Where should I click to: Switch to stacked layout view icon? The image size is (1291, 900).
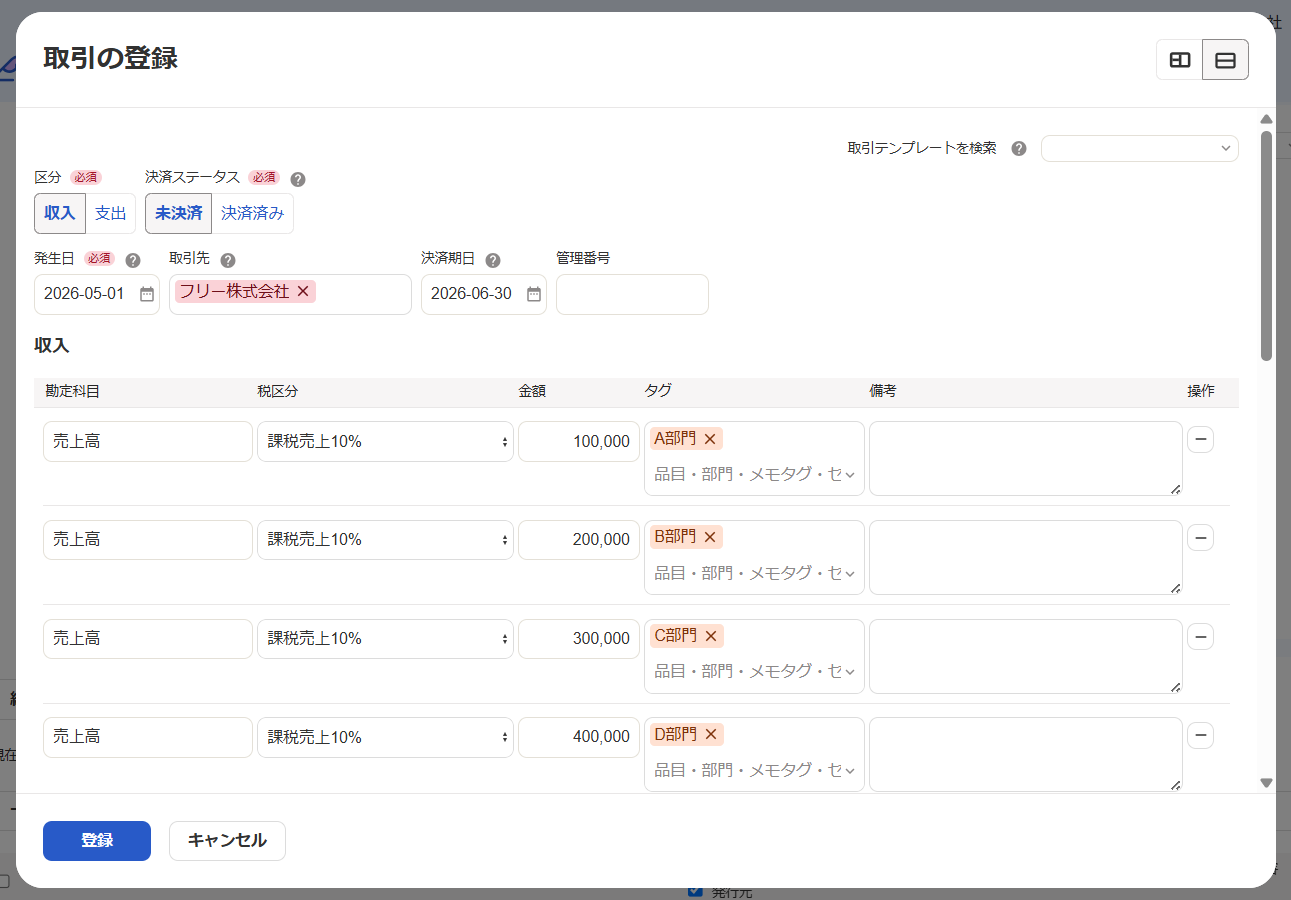click(x=1225, y=60)
